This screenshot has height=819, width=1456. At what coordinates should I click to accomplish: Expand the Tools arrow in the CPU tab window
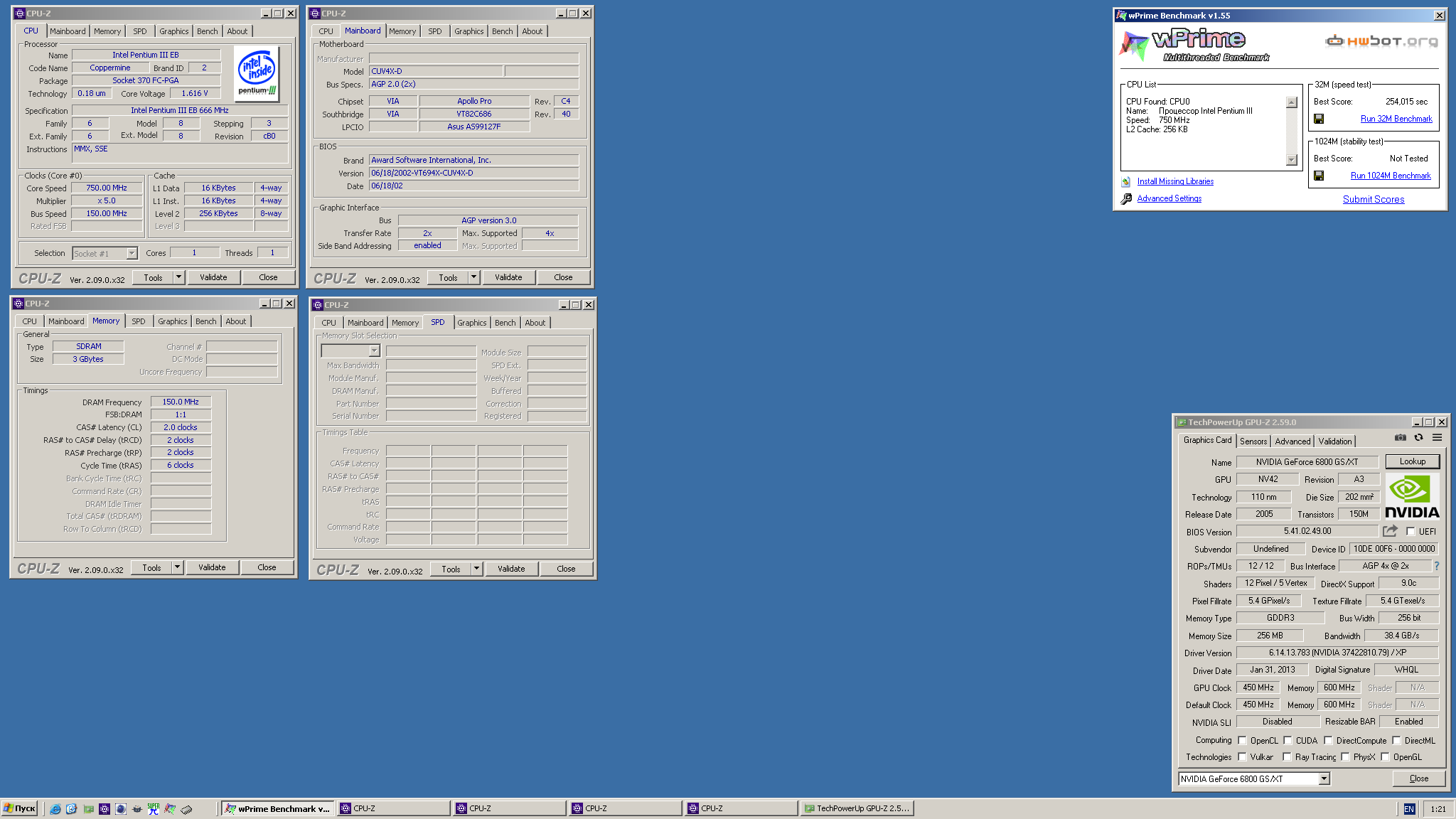click(178, 277)
